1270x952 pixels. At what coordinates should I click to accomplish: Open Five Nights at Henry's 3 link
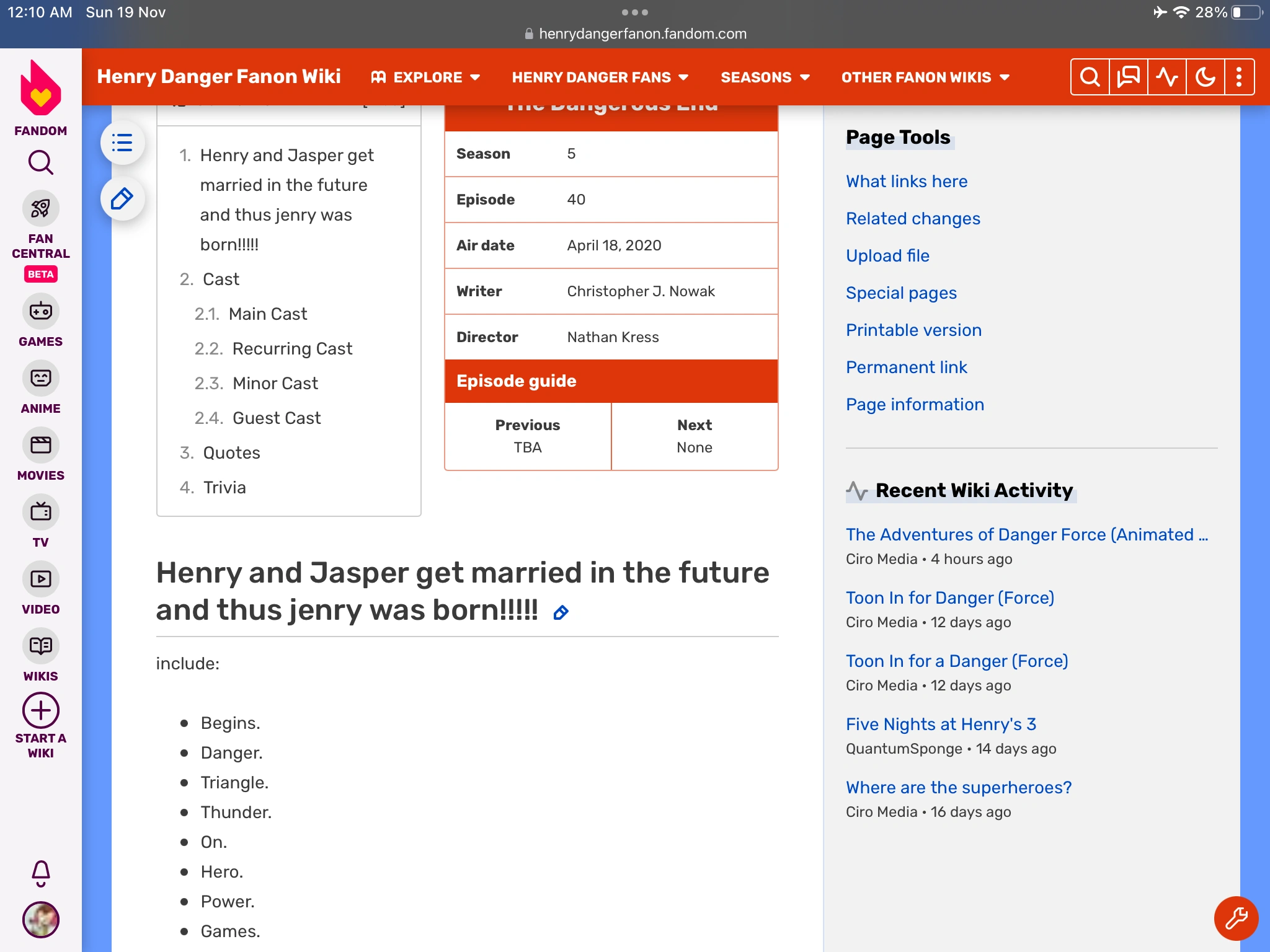click(941, 724)
